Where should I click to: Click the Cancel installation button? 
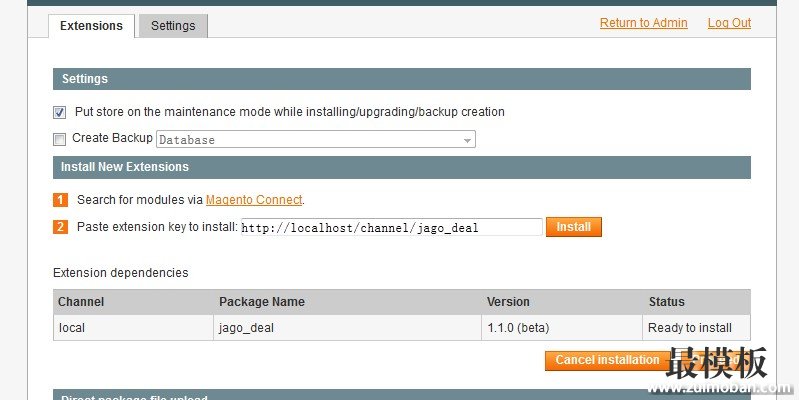(x=607, y=360)
